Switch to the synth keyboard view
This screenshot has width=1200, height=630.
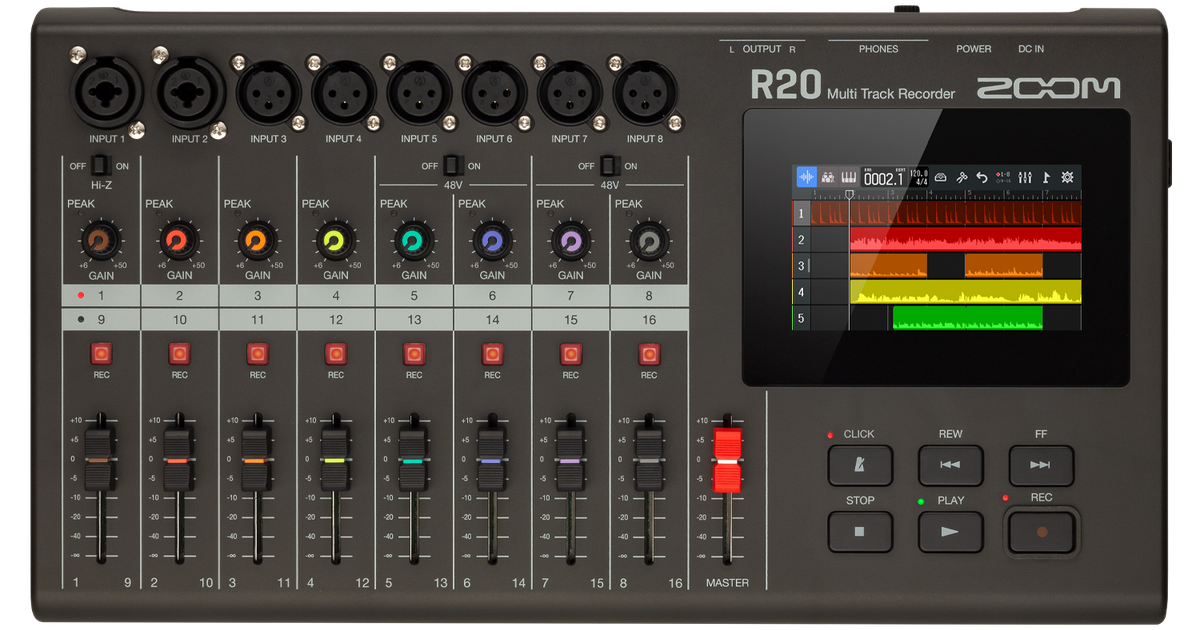point(849,177)
